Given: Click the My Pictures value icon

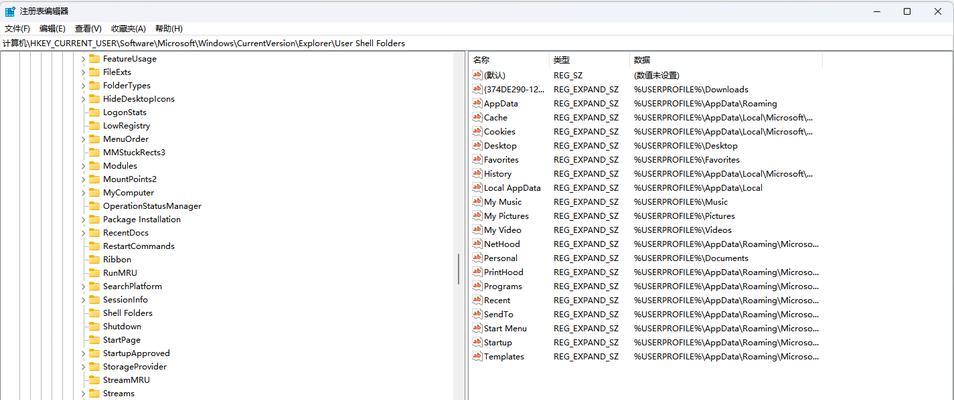Looking at the screenshot, I should coord(477,216).
